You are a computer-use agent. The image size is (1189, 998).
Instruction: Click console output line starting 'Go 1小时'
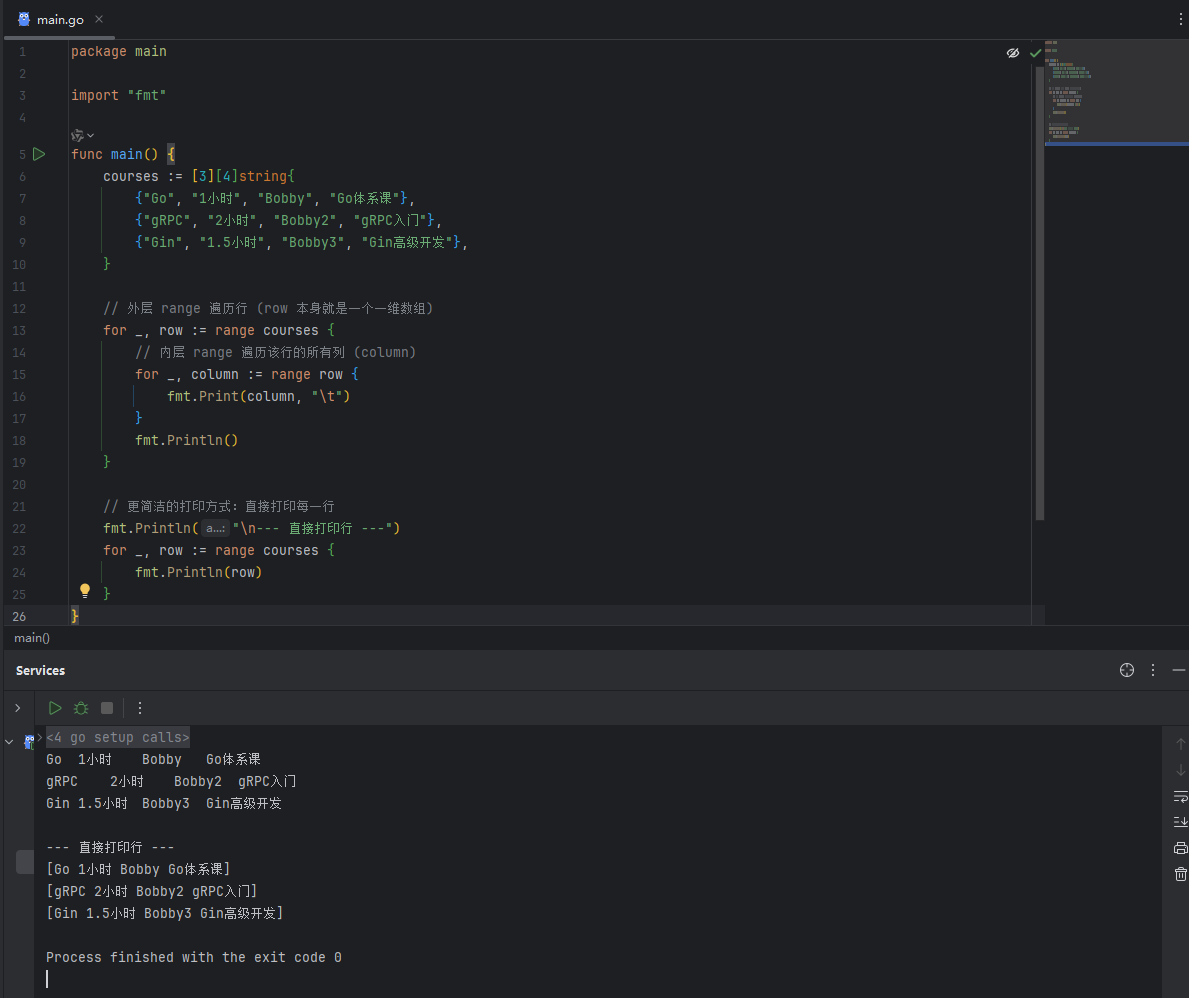[153, 759]
